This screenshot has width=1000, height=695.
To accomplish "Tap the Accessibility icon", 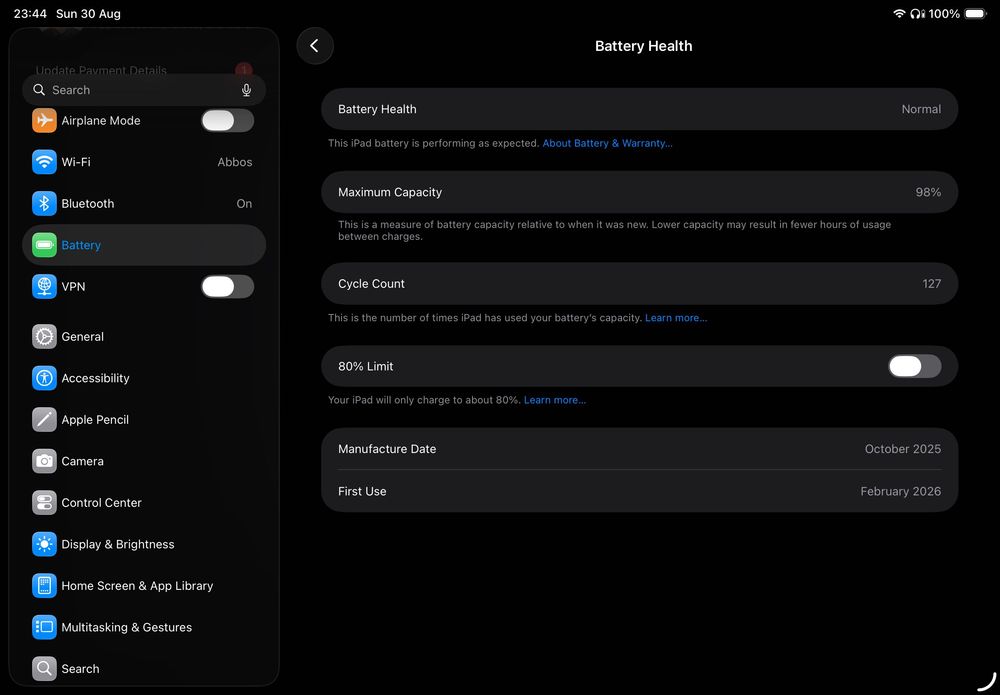I will [44, 378].
